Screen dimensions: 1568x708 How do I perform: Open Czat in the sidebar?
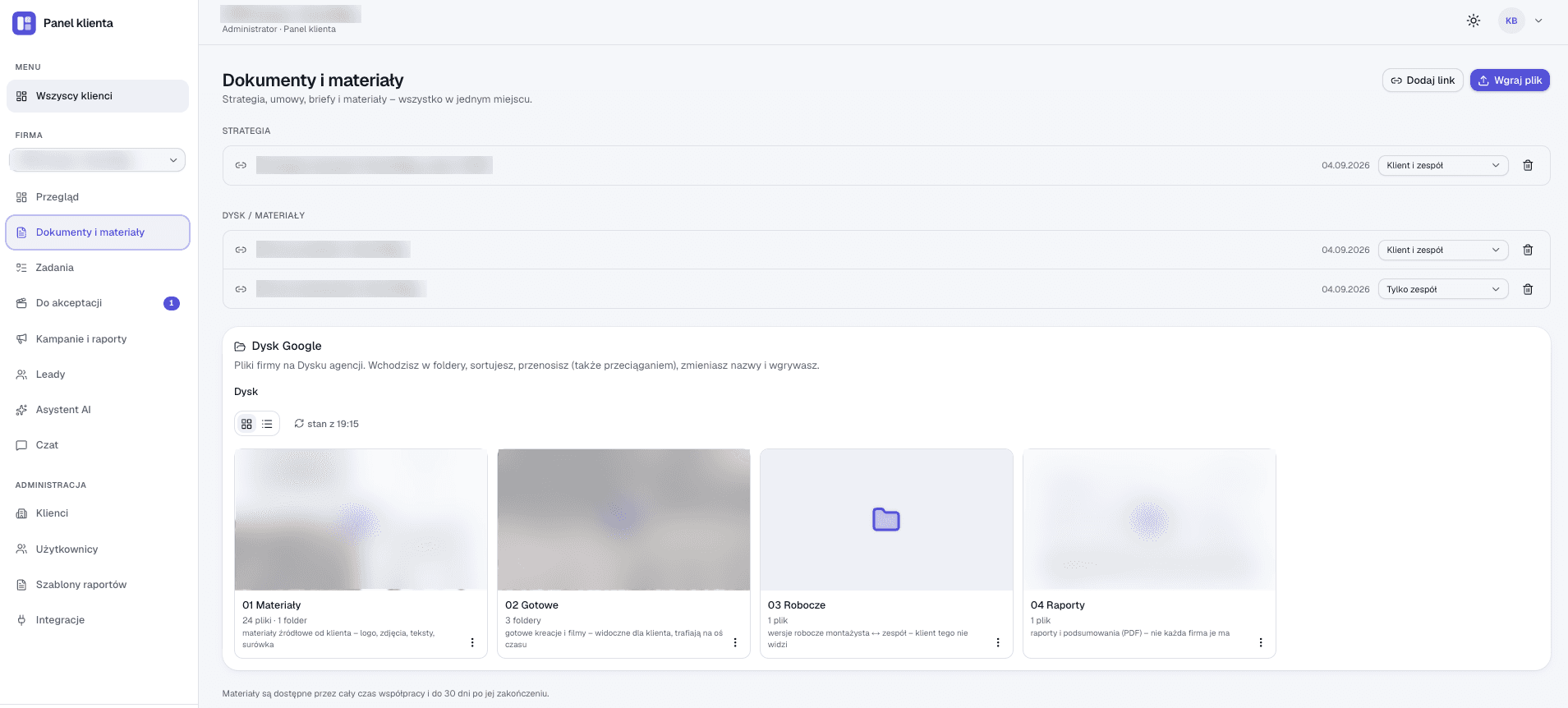coord(98,445)
